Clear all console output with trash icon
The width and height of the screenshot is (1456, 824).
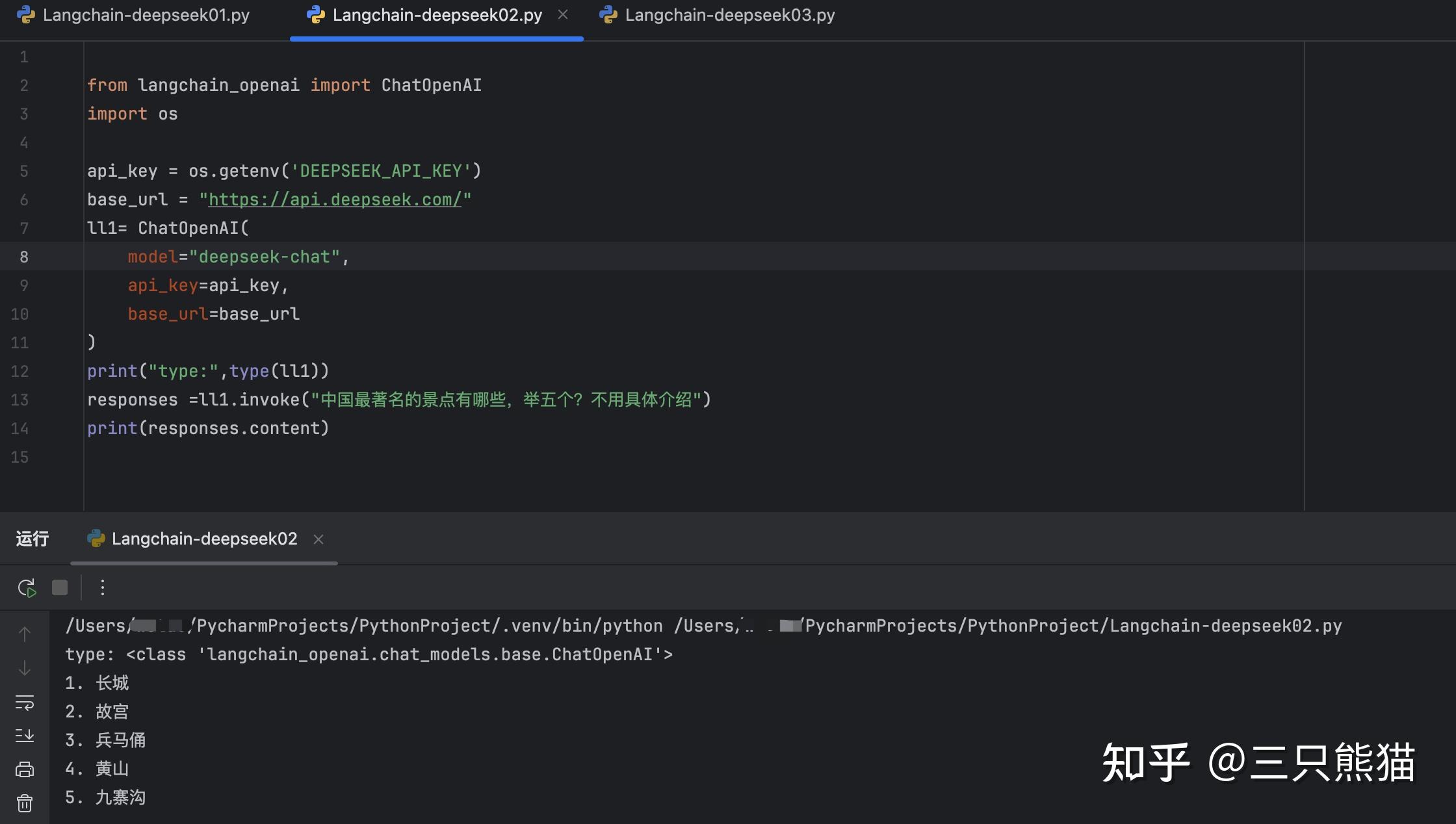25,804
